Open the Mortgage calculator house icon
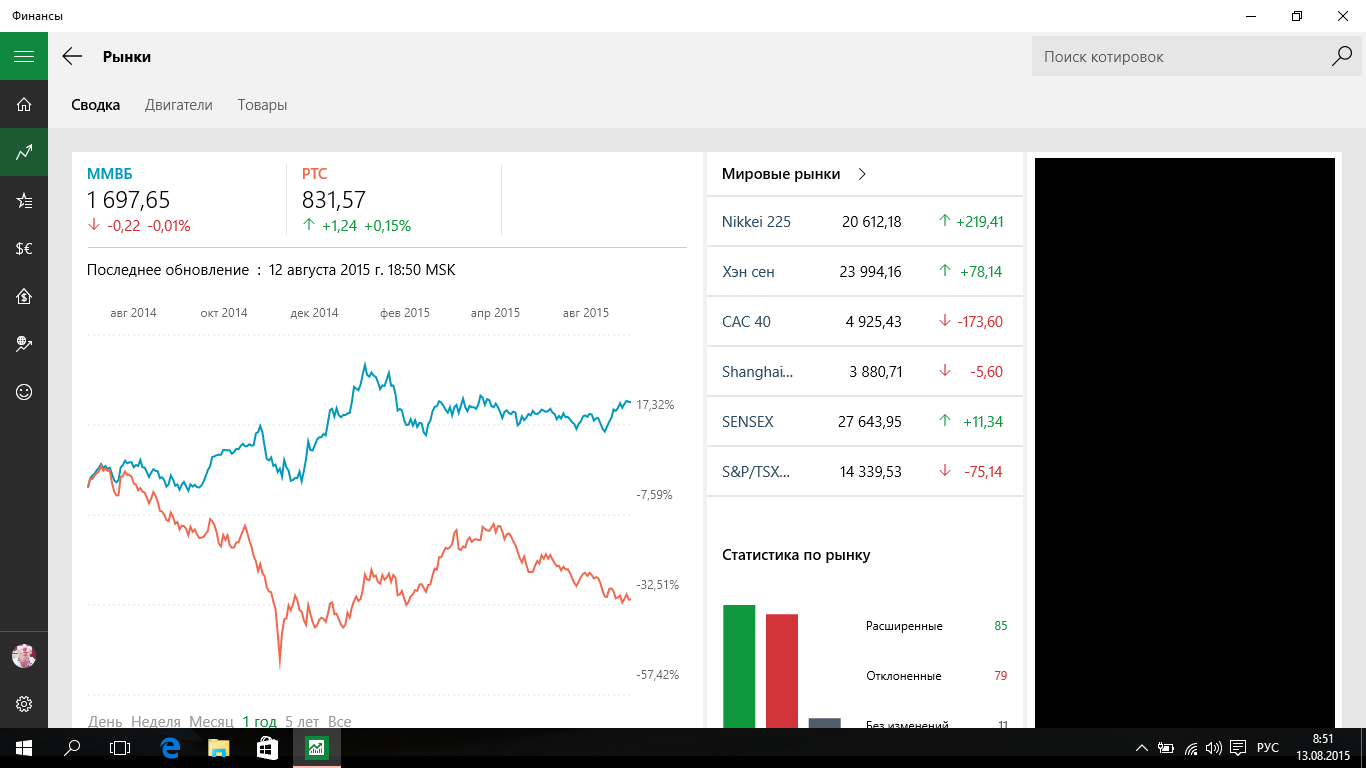 tap(24, 297)
